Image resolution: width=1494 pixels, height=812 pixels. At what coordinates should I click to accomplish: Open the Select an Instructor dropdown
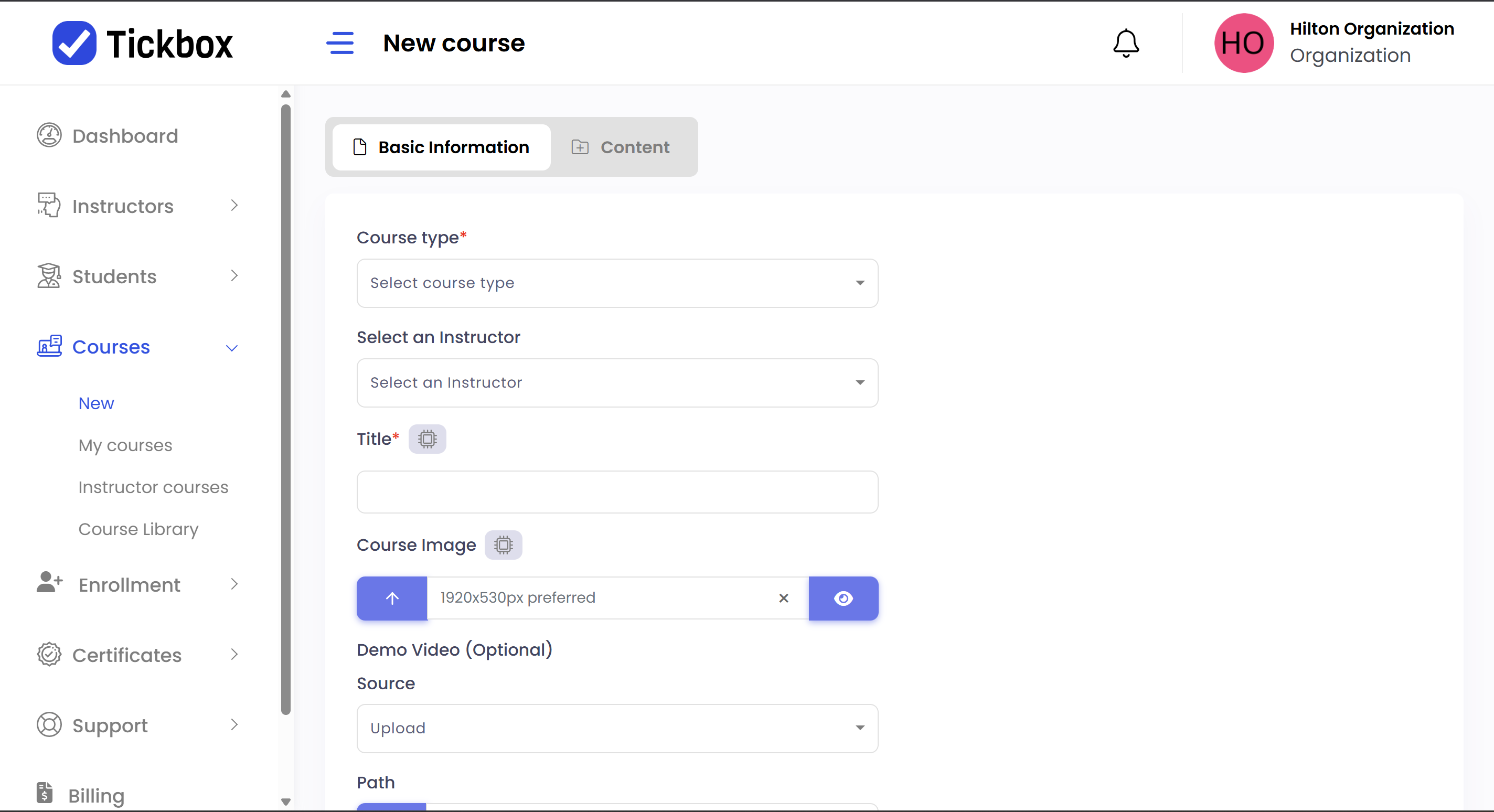616,383
